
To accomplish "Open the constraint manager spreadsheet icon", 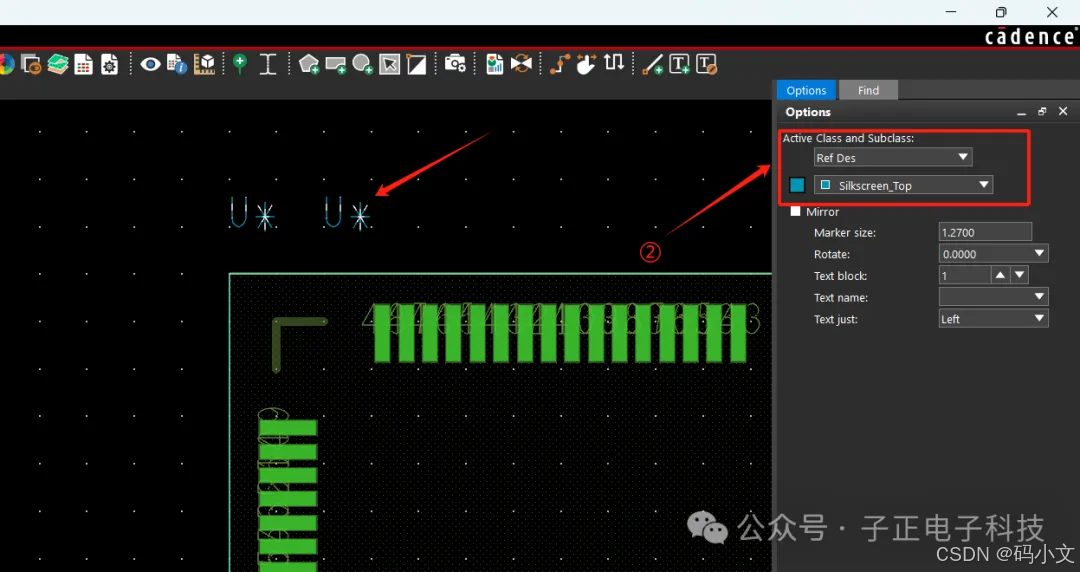I will (83, 65).
